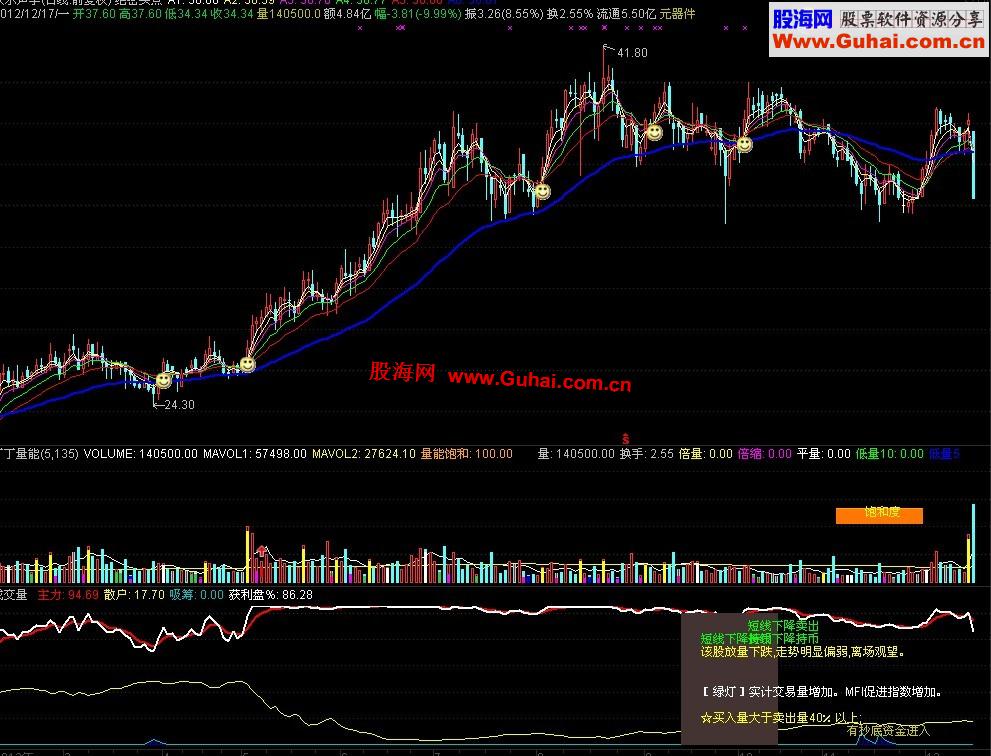
Task: Click the 低量10: 0.00 readout
Action: click(890, 454)
